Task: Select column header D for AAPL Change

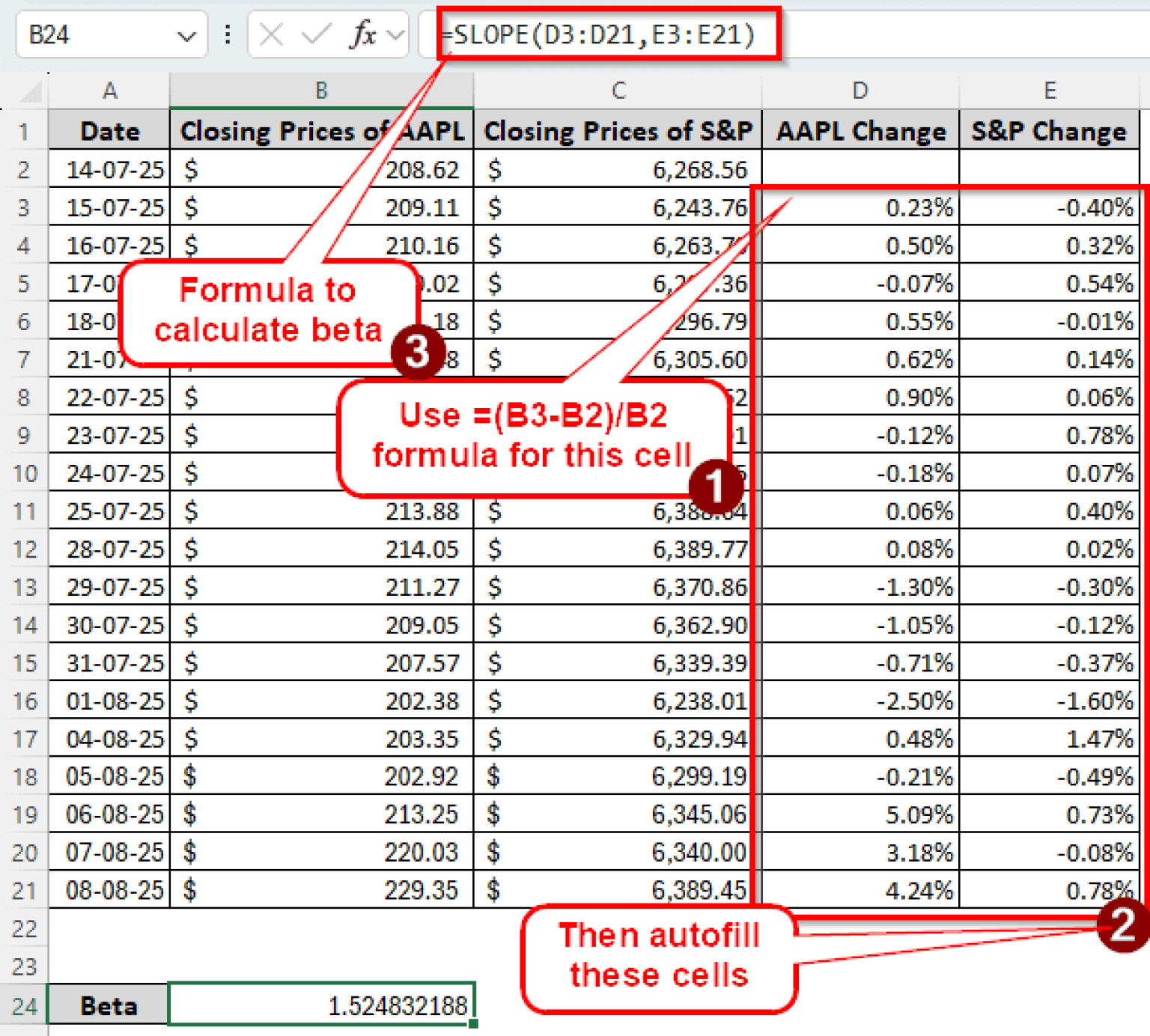Action: (859, 90)
